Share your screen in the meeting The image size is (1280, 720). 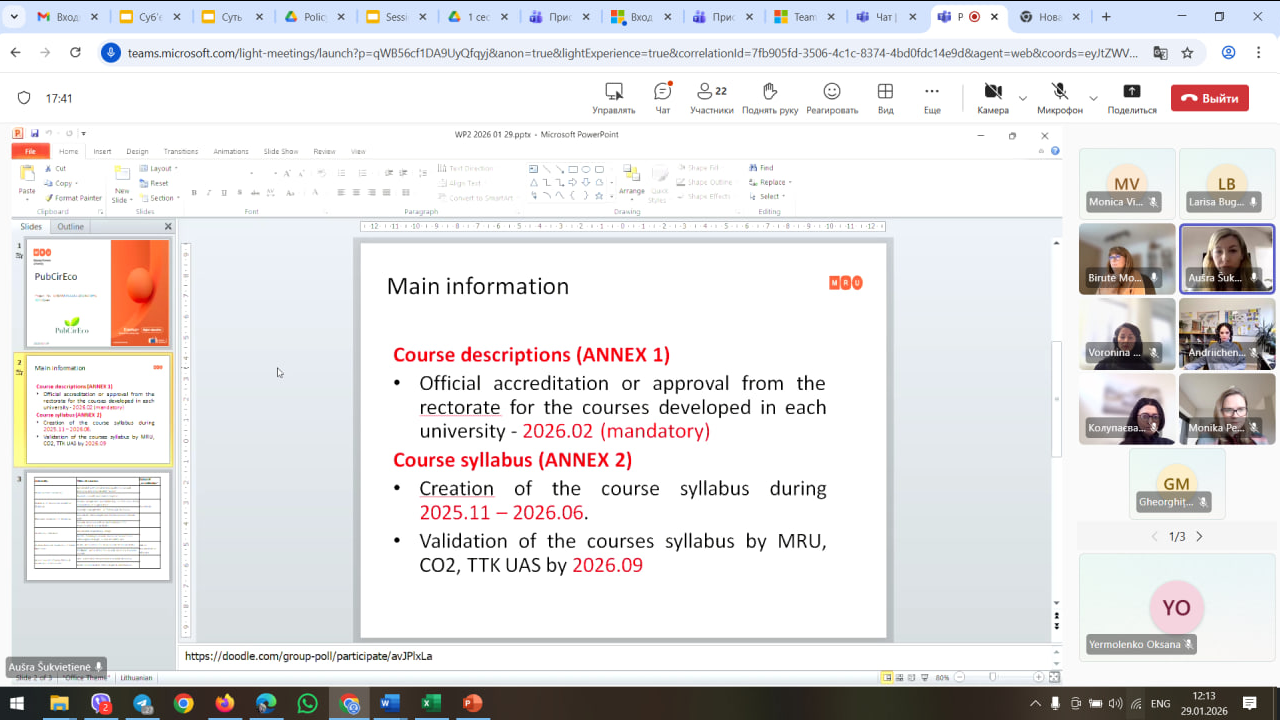pyautogui.click(x=1131, y=98)
